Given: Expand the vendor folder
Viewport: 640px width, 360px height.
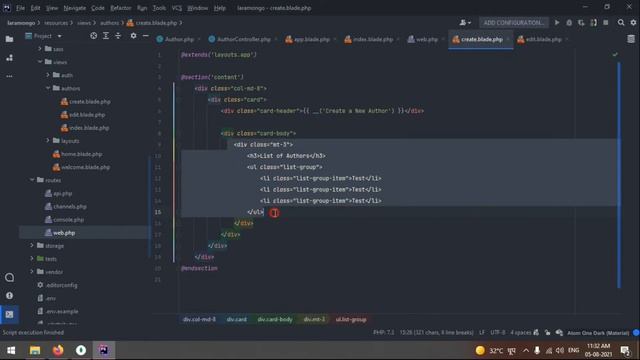Looking at the screenshot, I should pyautogui.click(x=32, y=272).
